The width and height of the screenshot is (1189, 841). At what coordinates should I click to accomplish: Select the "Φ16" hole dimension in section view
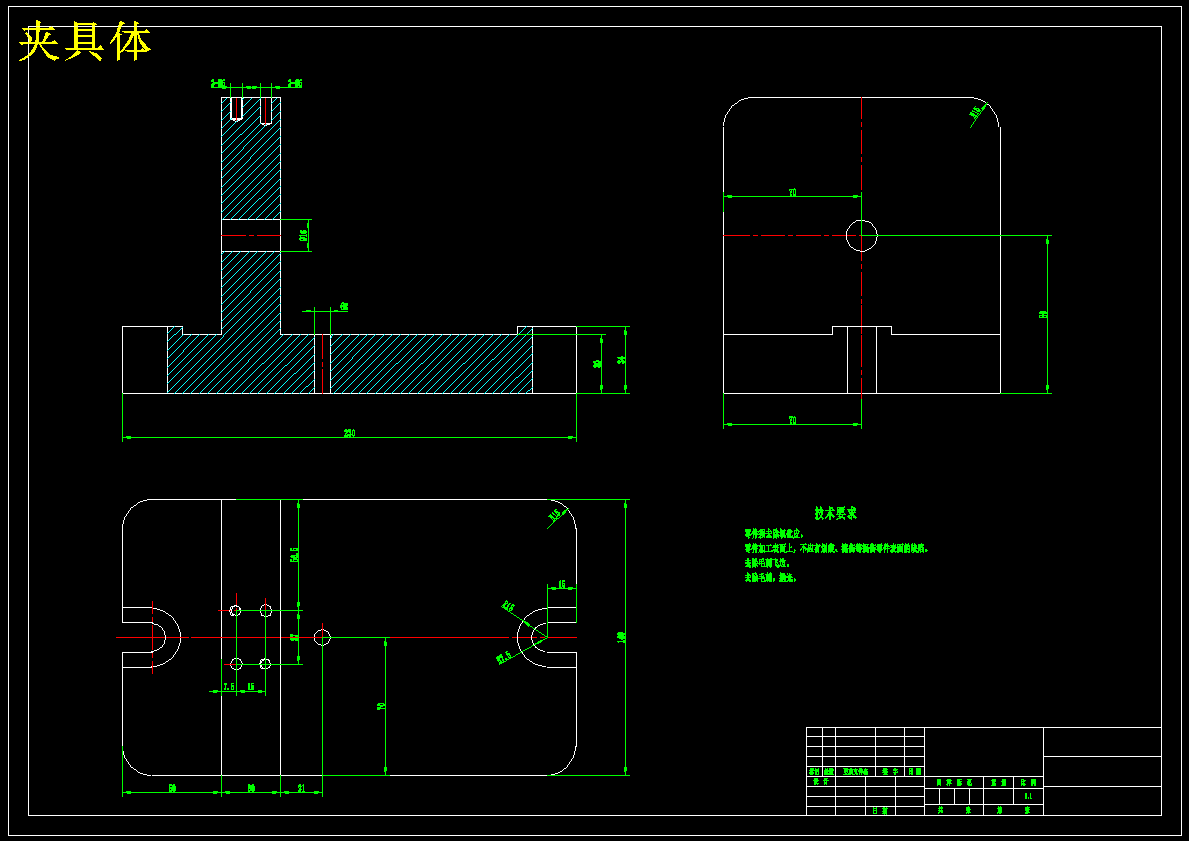[303, 236]
